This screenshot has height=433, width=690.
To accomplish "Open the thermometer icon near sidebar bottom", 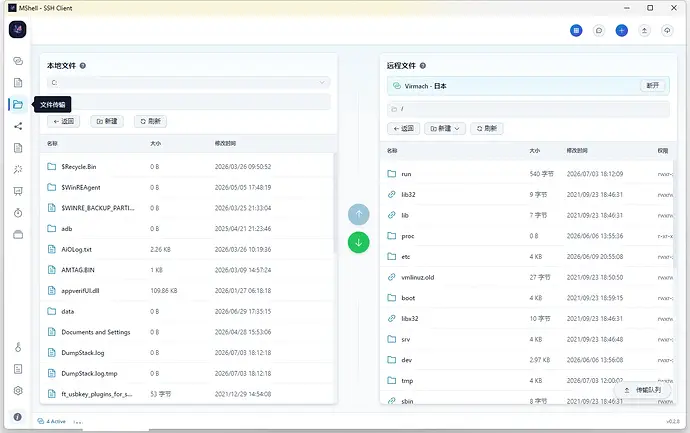I will coord(18,347).
